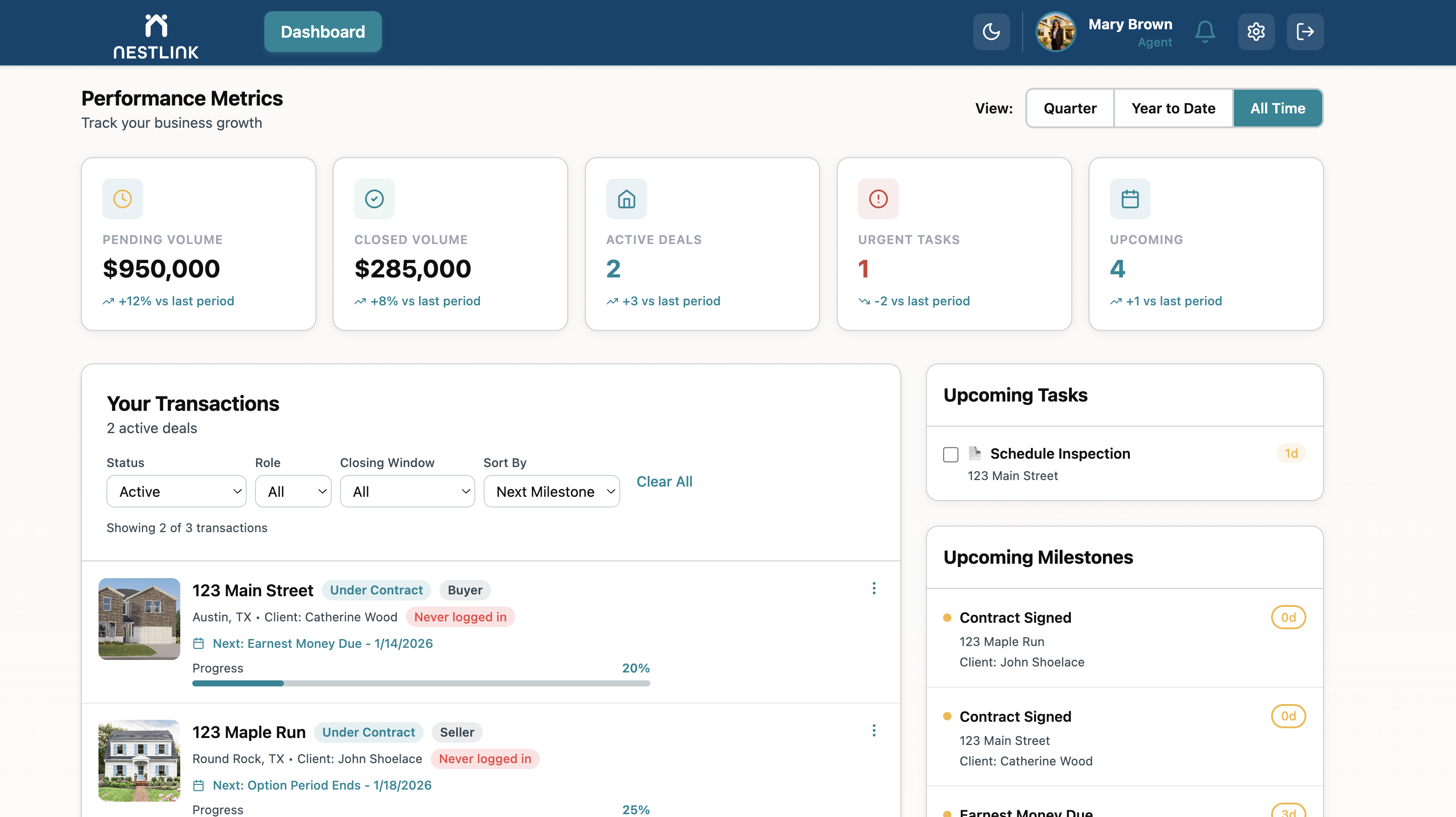Open the three-dot menu for 123 Main Street
Screen dimensions: 1456x817
tap(874, 588)
